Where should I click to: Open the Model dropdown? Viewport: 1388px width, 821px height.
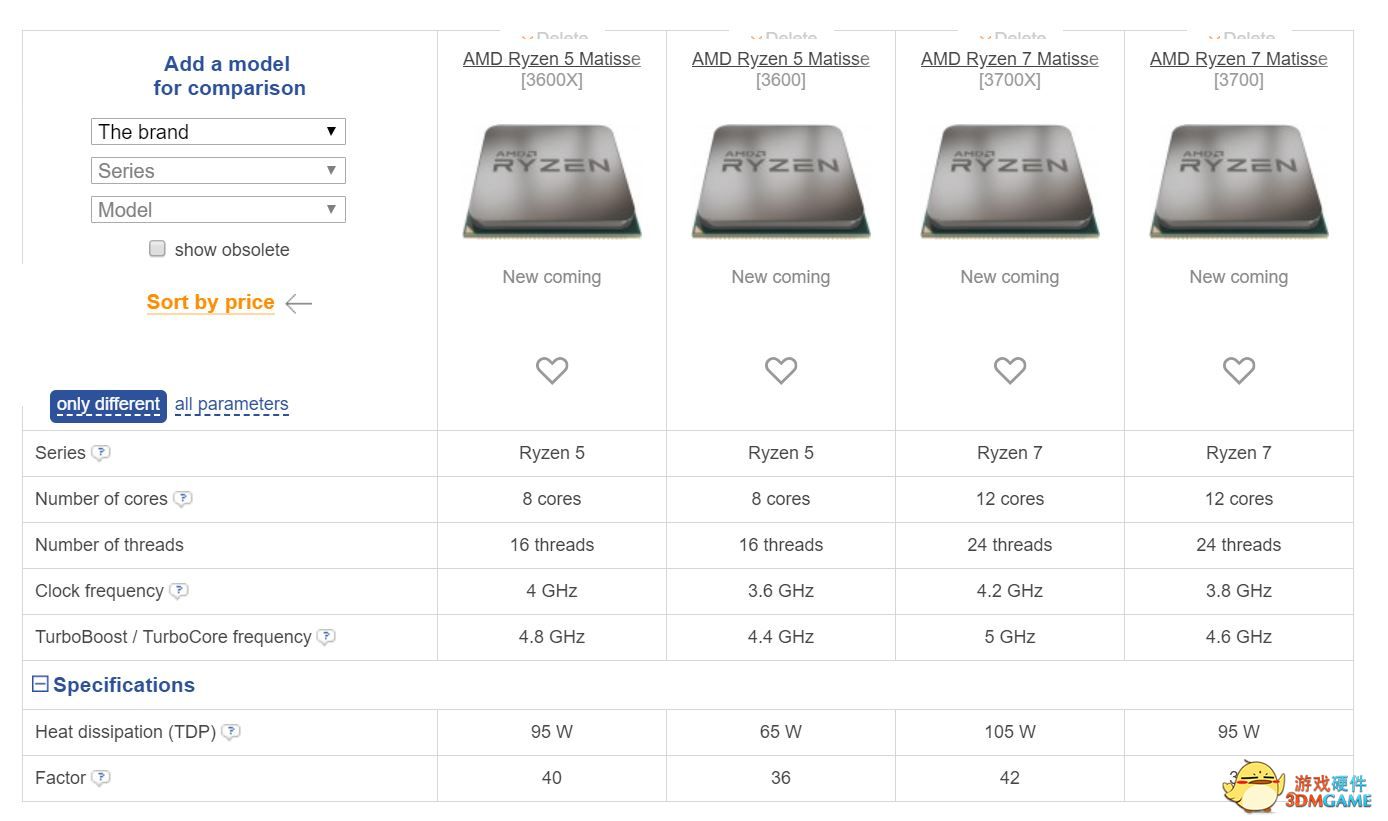pos(218,210)
